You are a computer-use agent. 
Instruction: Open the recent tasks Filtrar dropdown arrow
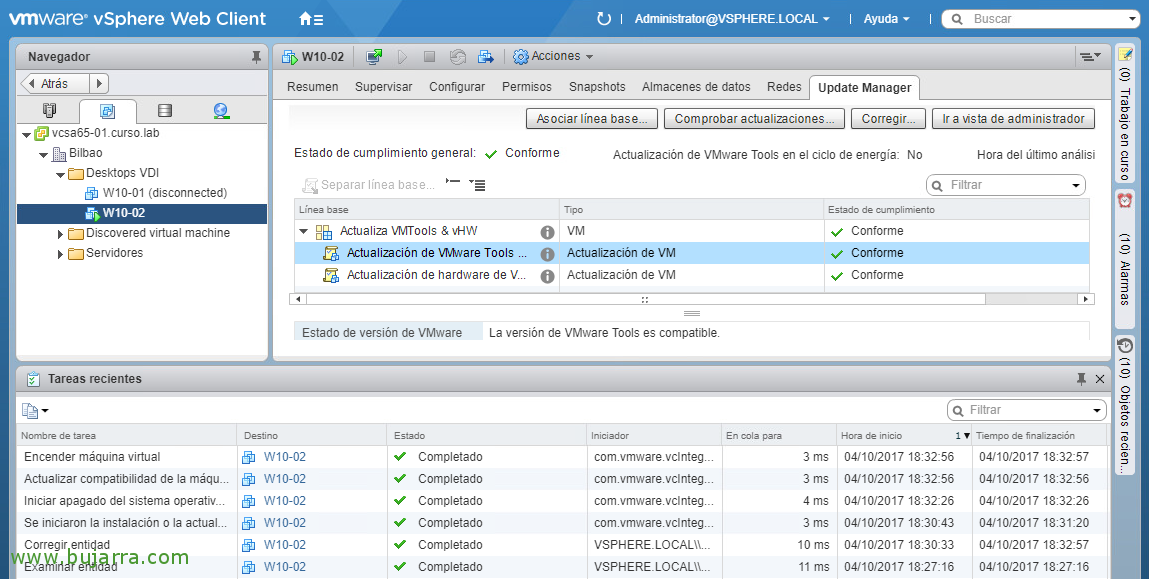[x=1097, y=410]
